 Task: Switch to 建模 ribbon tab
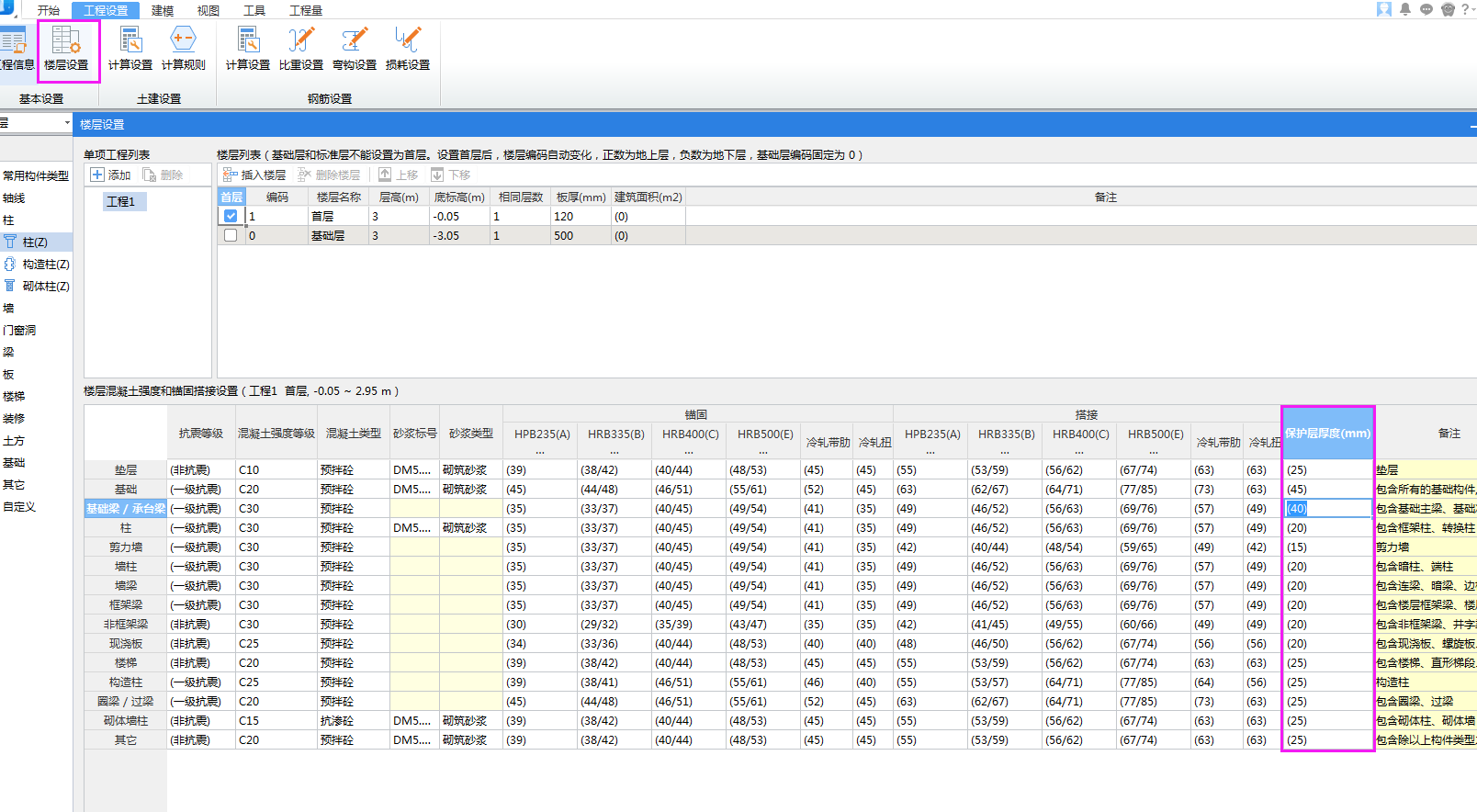coord(163,10)
